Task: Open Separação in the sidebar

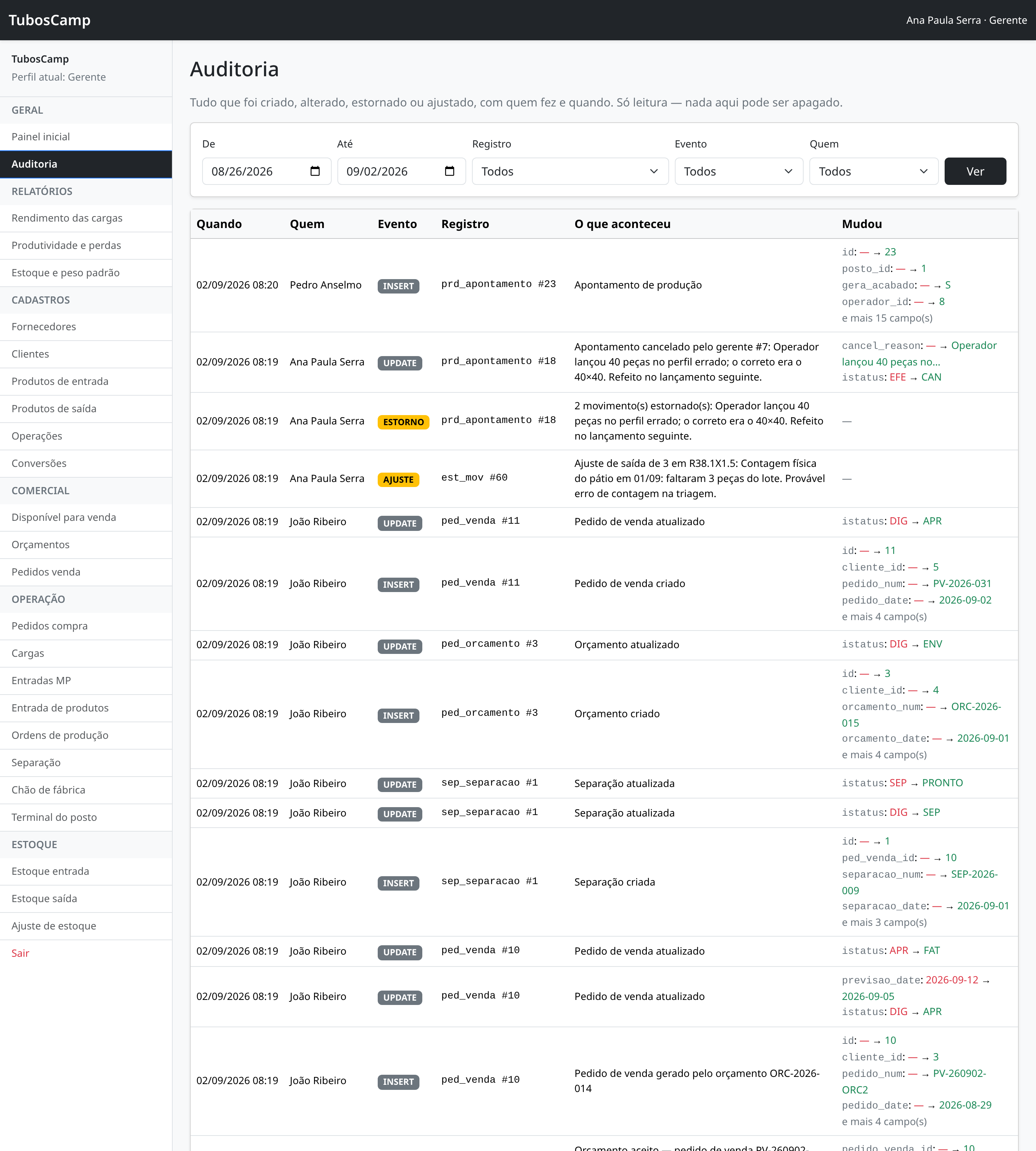Action: click(x=86, y=763)
